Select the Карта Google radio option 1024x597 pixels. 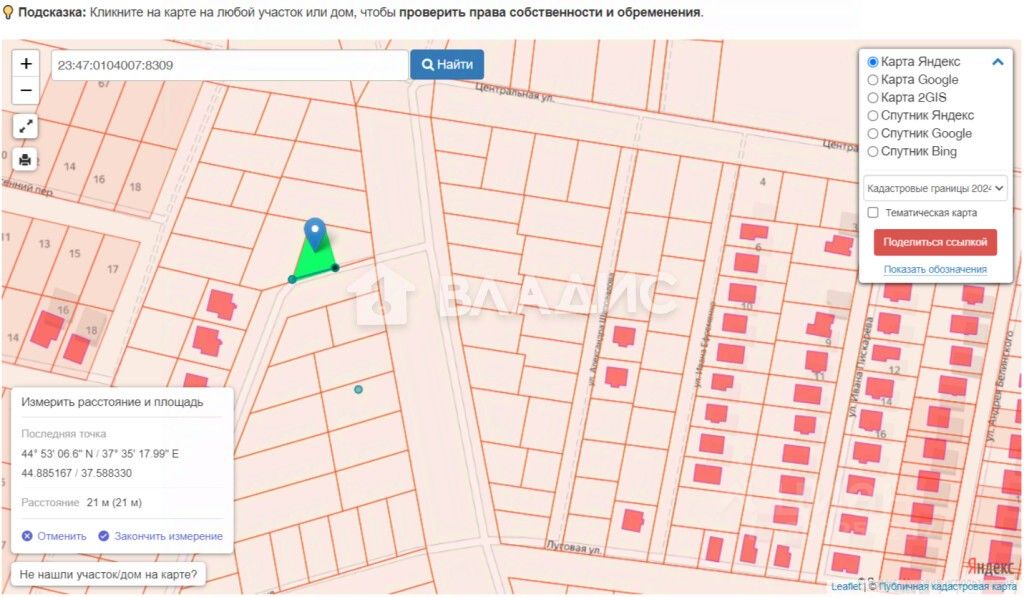pyautogui.click(x=872, y=80)
